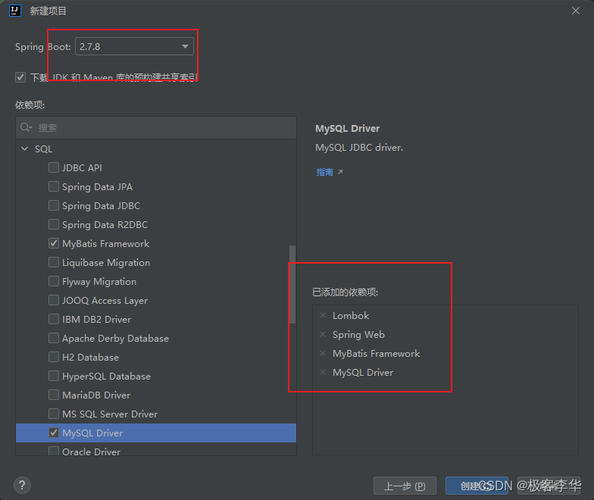
Task: Focus the dependency search field
Action: tap(156, 128)
